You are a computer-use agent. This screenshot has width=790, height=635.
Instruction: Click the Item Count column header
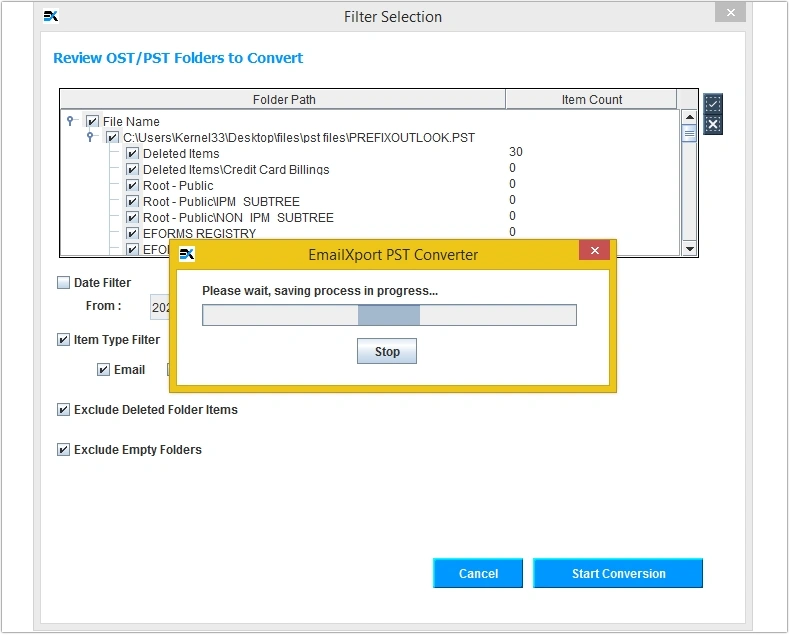pos(591,100)
